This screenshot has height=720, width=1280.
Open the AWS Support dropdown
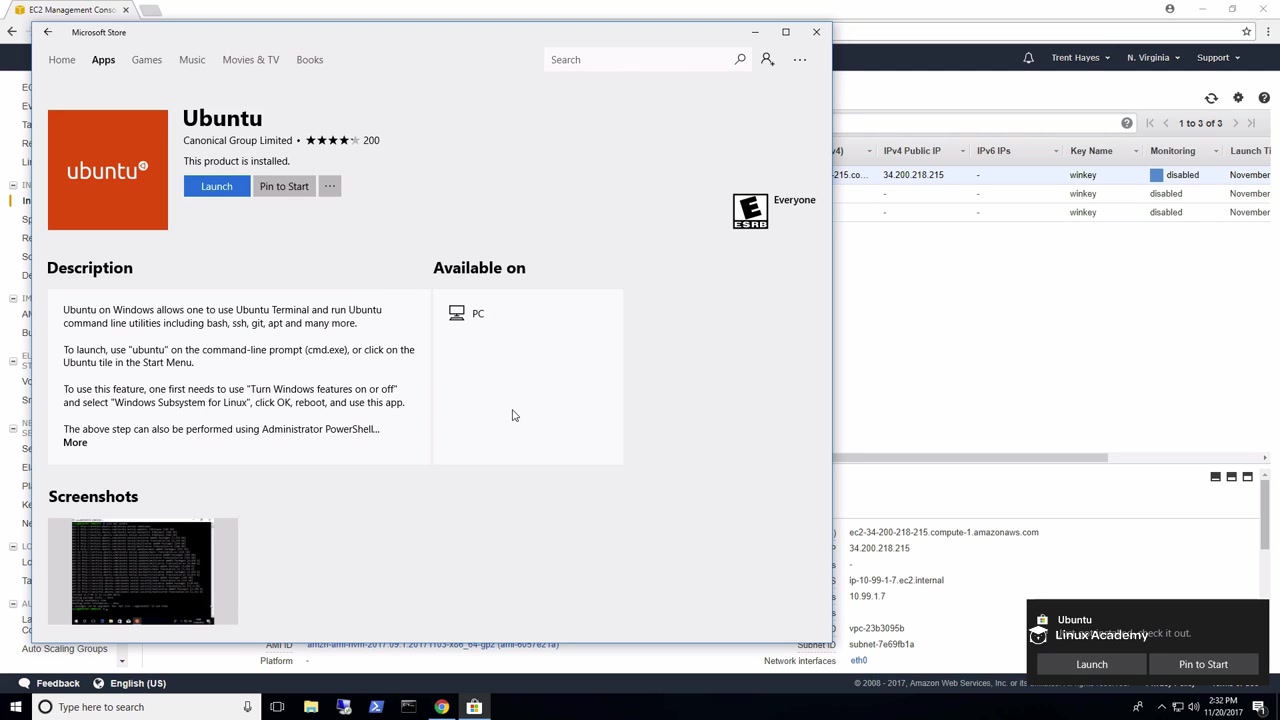tap(1218, 58)
